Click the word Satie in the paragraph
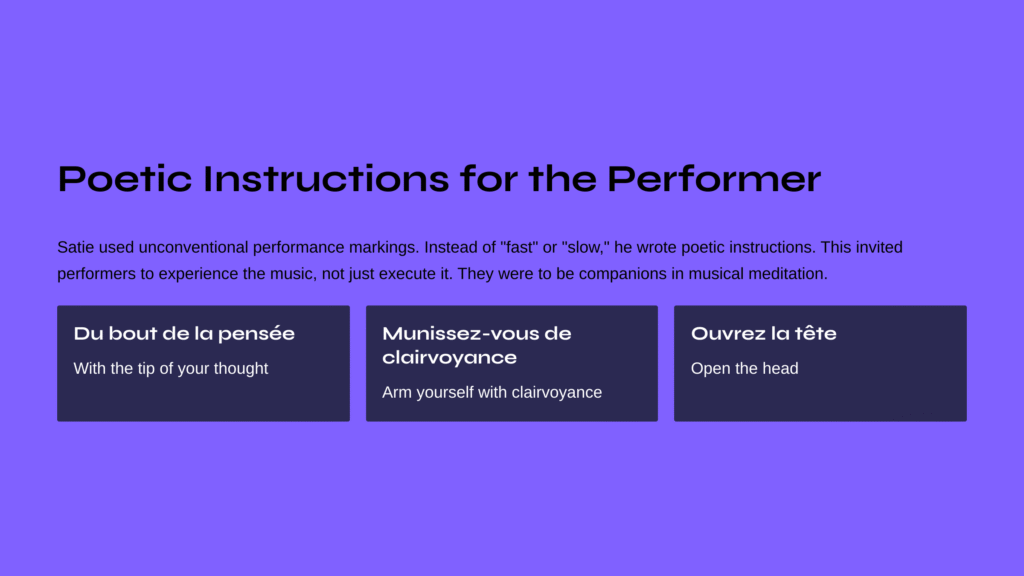The height and width of the screenshot is (576, 1024). 76,248
